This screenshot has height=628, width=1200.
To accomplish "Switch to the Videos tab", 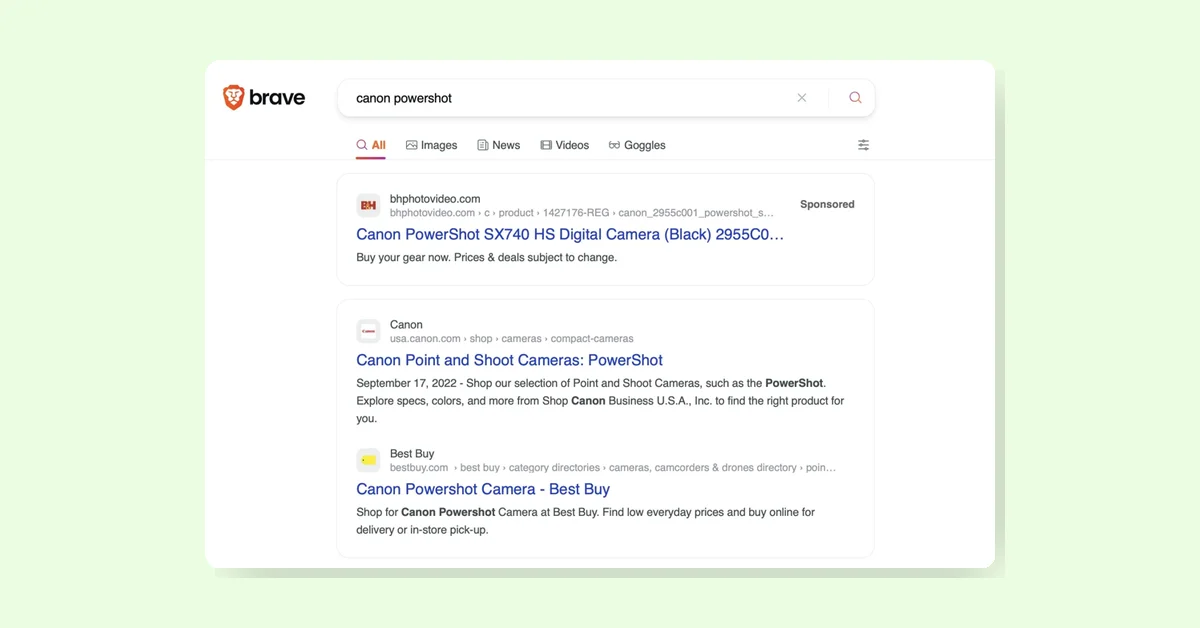I will [x=565, y=145].
